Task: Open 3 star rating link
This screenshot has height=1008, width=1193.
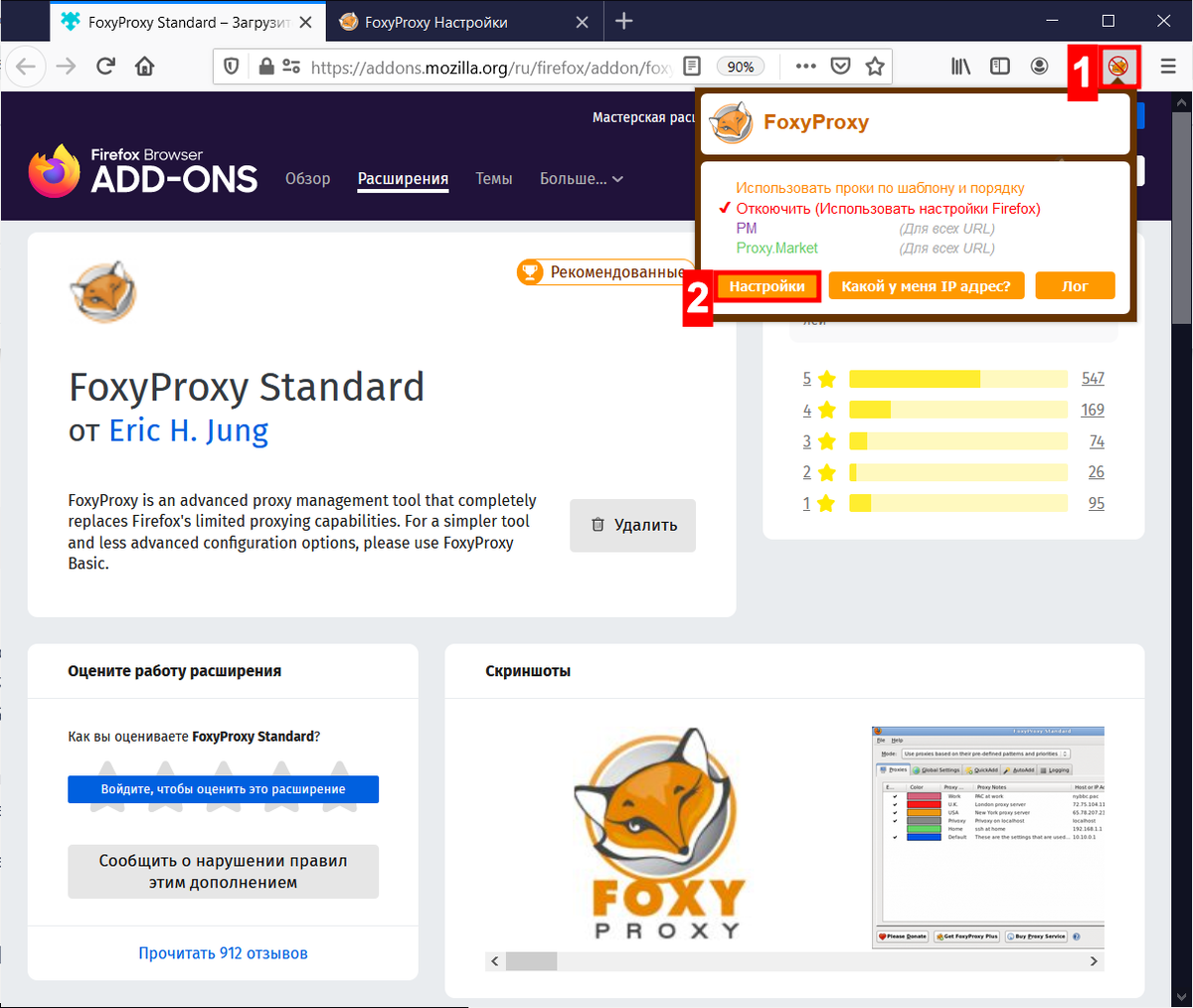Action: coord(806,441)
